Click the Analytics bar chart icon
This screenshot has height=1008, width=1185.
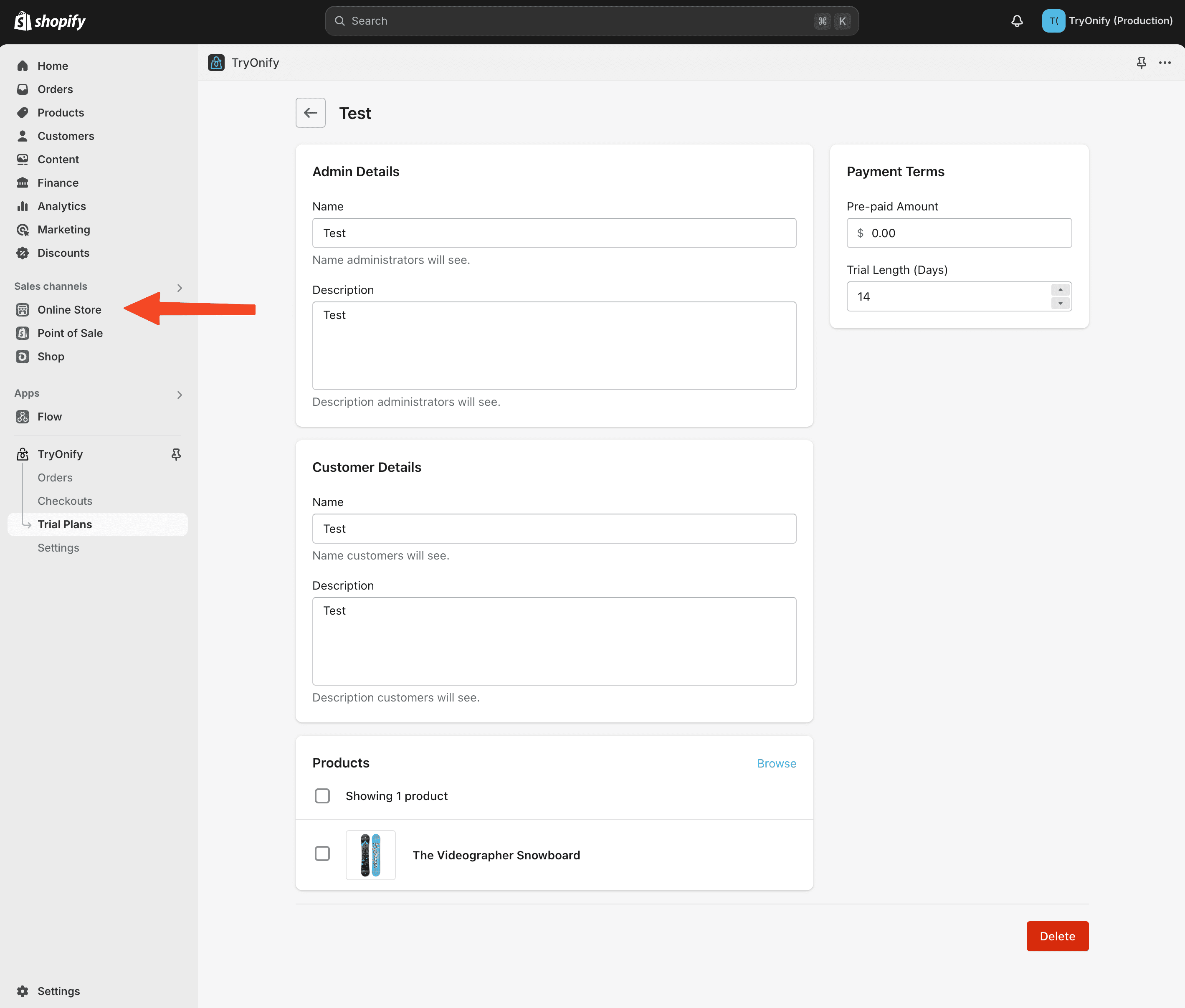[x=22, y=206]
